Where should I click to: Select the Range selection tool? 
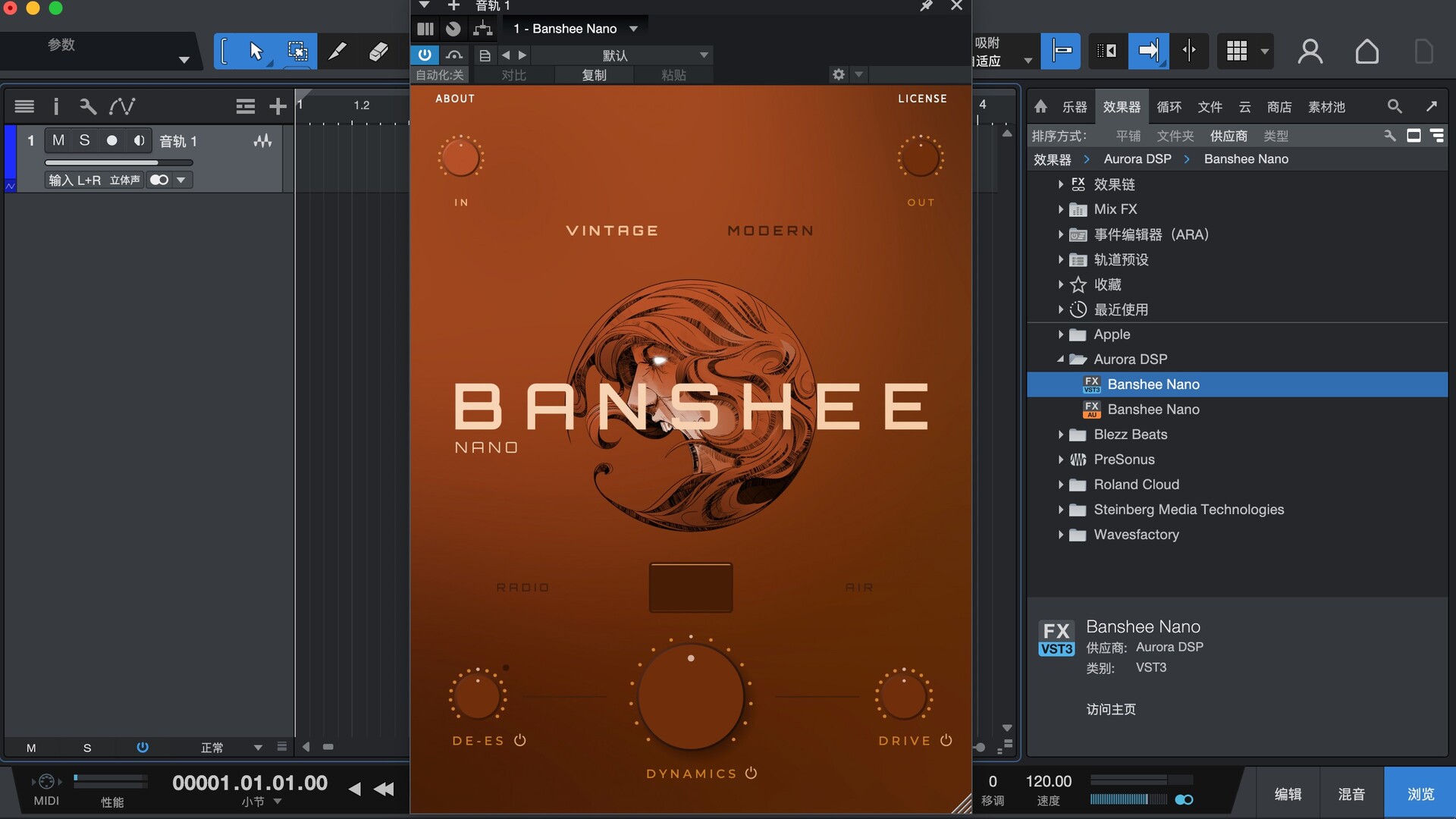(297, 51)
